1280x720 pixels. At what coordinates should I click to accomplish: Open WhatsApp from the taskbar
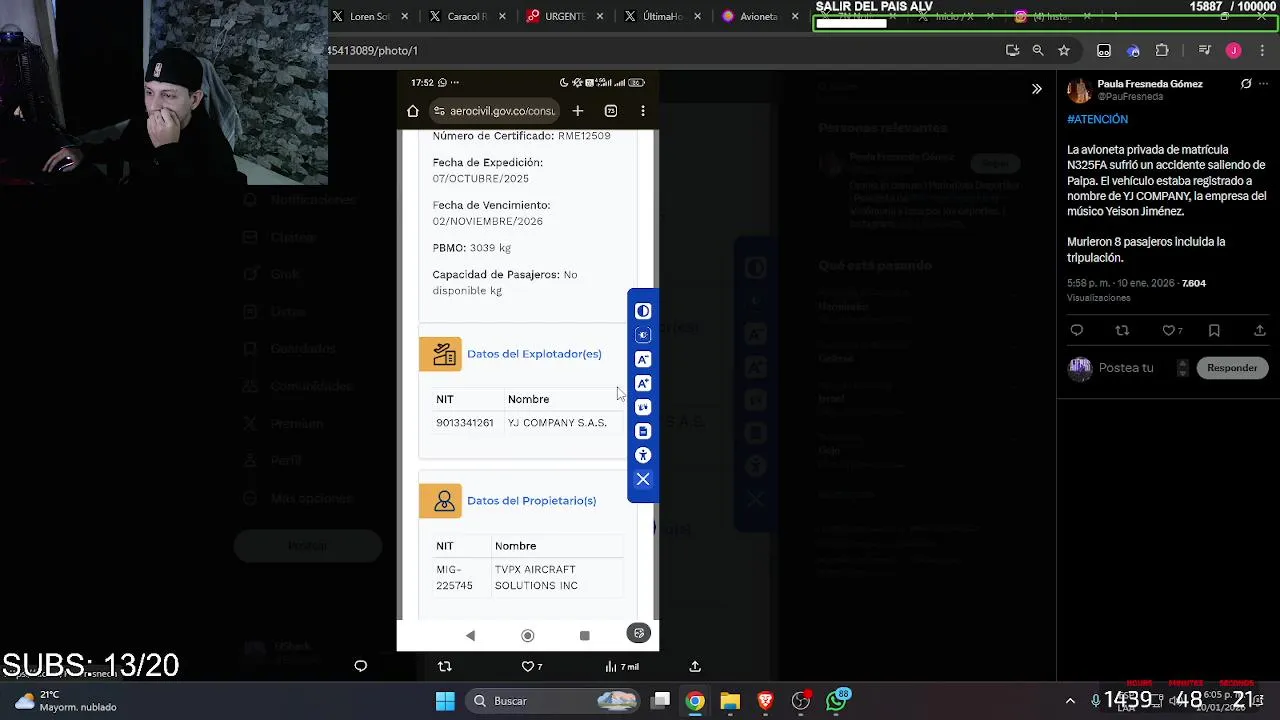pos(836,701)
